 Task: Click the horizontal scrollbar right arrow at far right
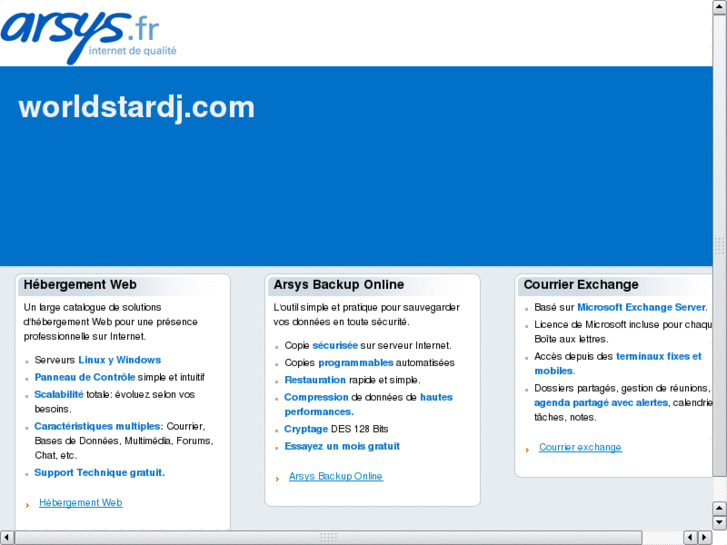click(x=705, y=538)
